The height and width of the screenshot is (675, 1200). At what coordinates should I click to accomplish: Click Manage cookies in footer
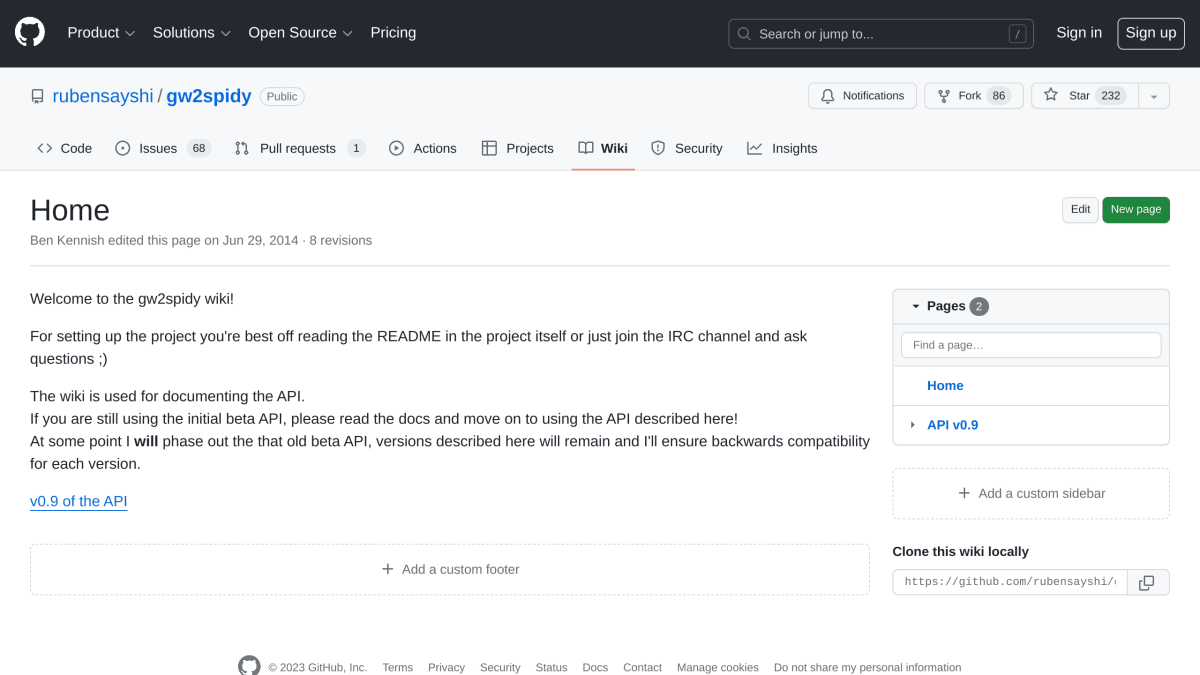point(718,667)
